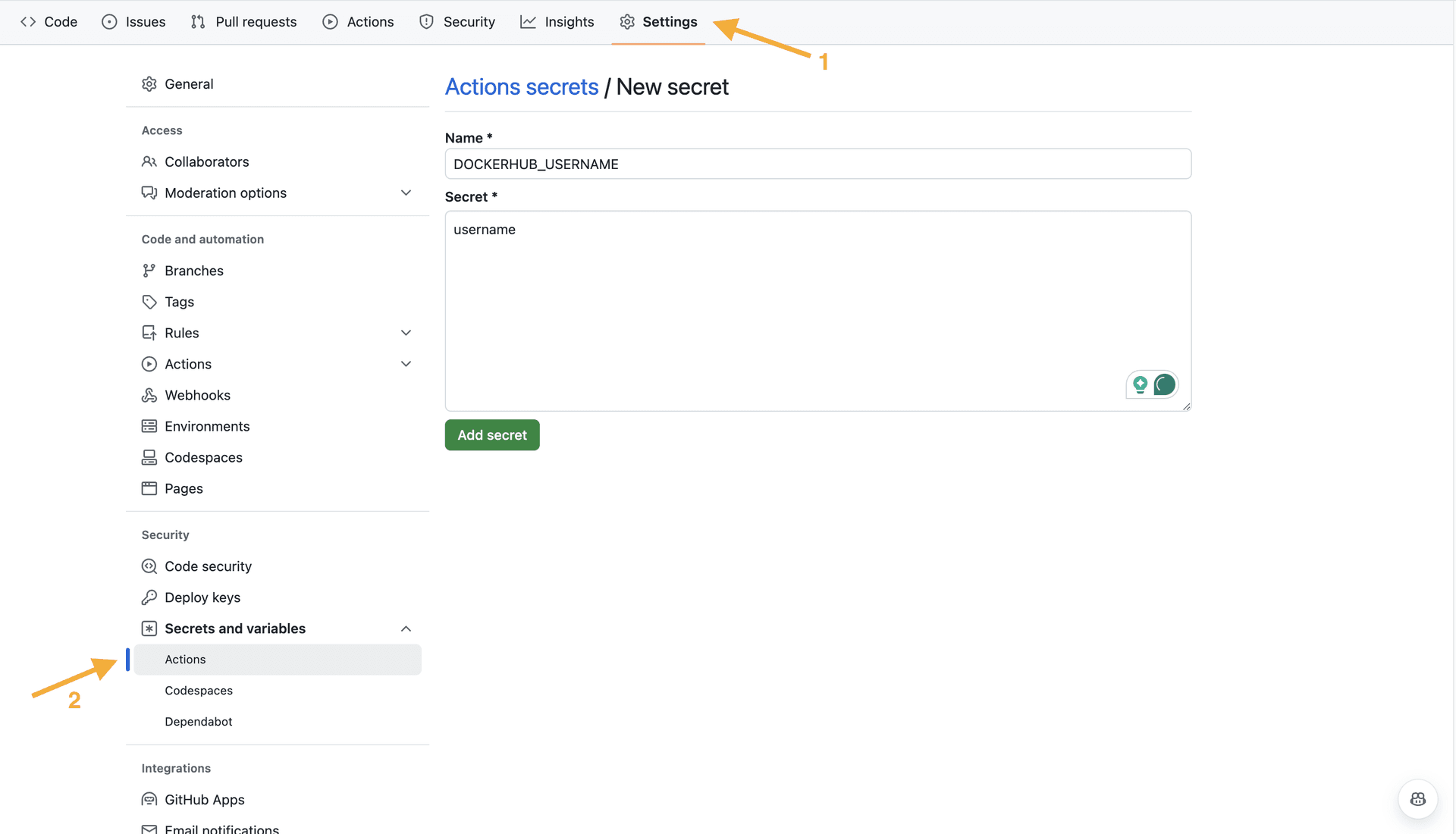Go back to Actions secrets breadcrumb
Screen dimensions: 1456x834
[522, 87]
